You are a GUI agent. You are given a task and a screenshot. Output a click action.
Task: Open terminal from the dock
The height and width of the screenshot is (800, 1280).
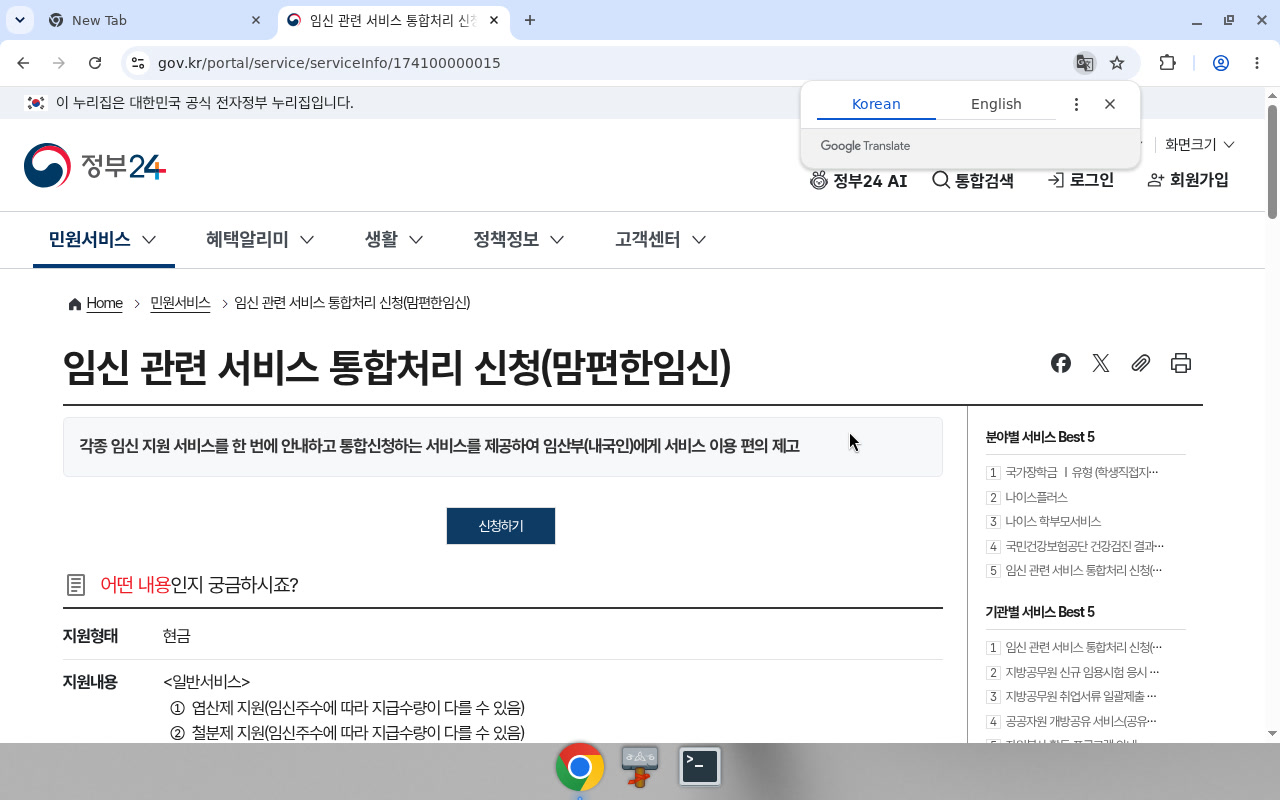point(700,767)
